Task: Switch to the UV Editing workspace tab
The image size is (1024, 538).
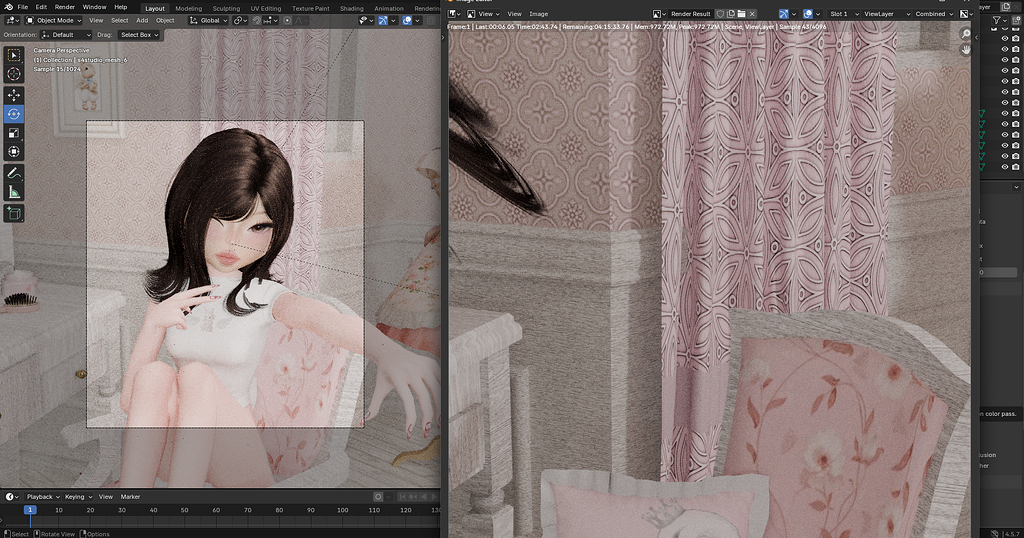Action: (x=266, y=8)
